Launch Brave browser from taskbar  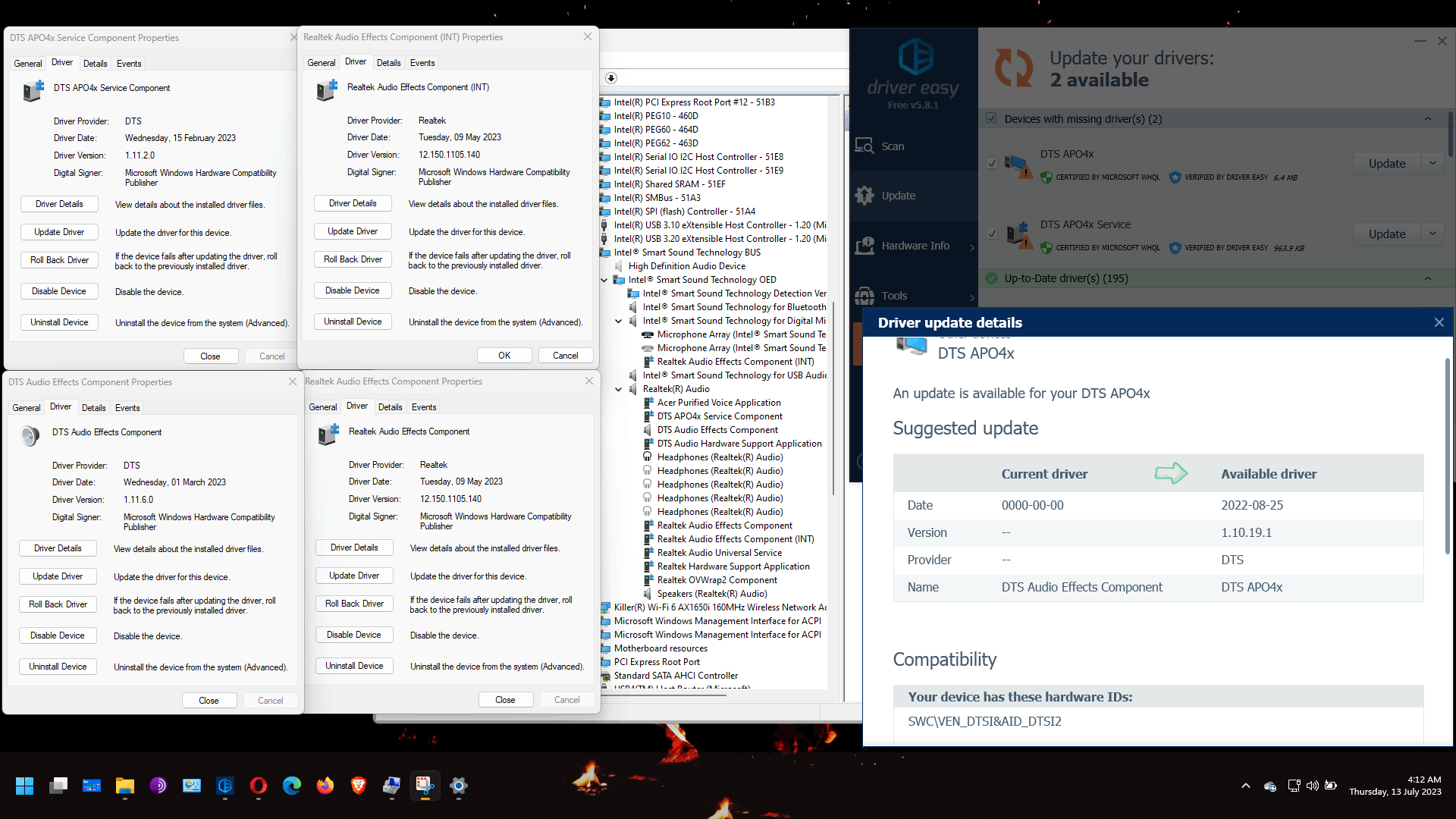[359, 786]
